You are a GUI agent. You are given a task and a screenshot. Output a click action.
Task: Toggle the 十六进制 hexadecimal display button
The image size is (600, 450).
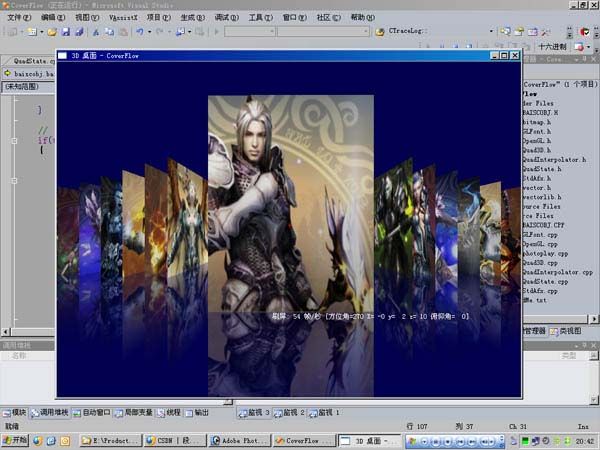coord(552,47)
